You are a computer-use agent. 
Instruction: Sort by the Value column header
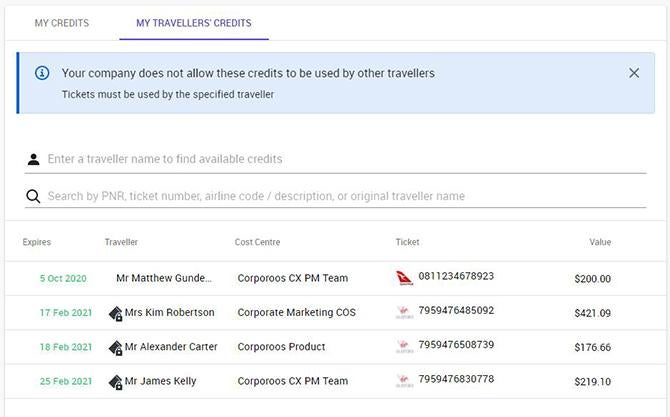coord(600,242)
